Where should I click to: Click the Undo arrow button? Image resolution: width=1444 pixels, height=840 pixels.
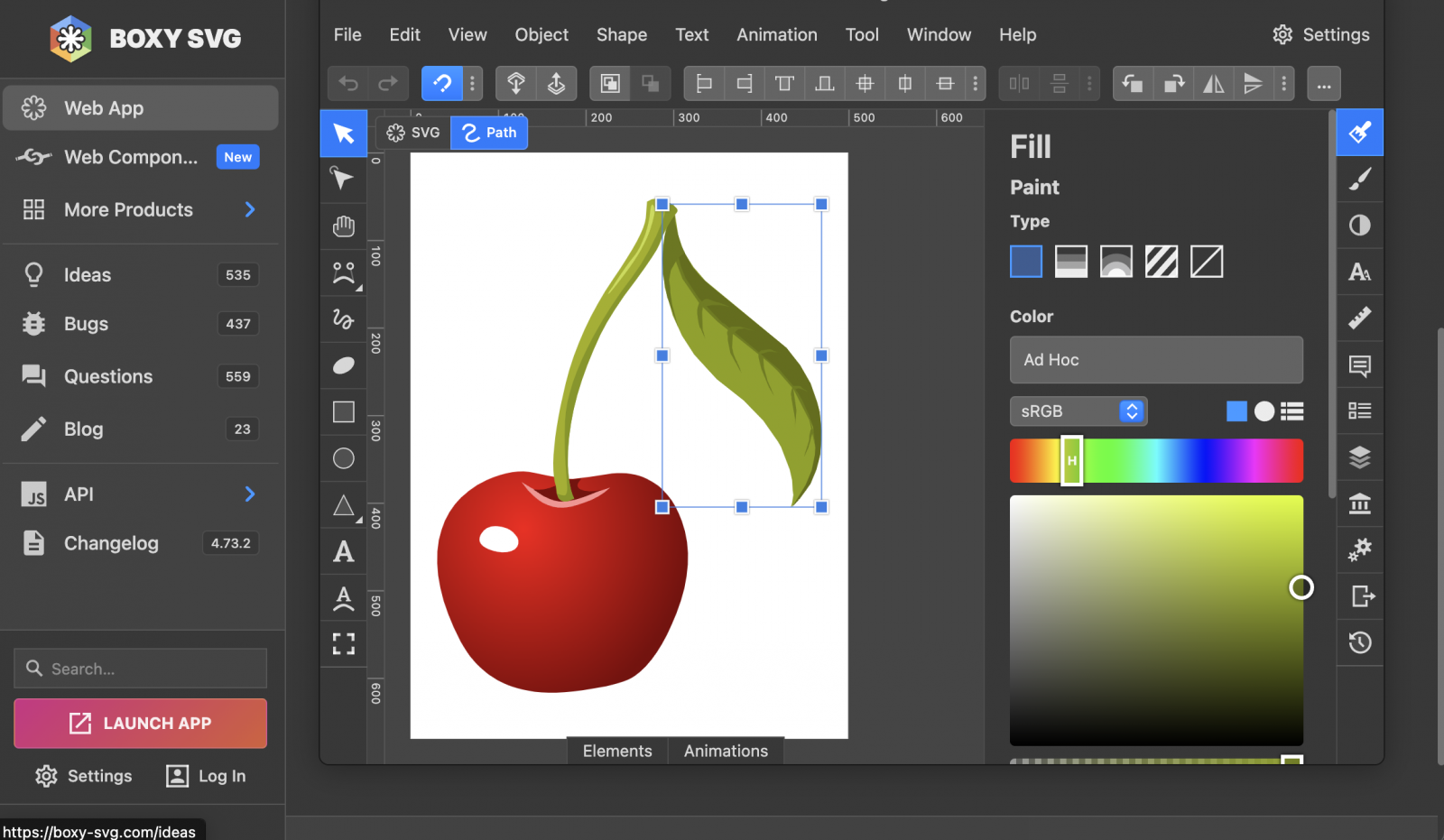pos(348,84)
